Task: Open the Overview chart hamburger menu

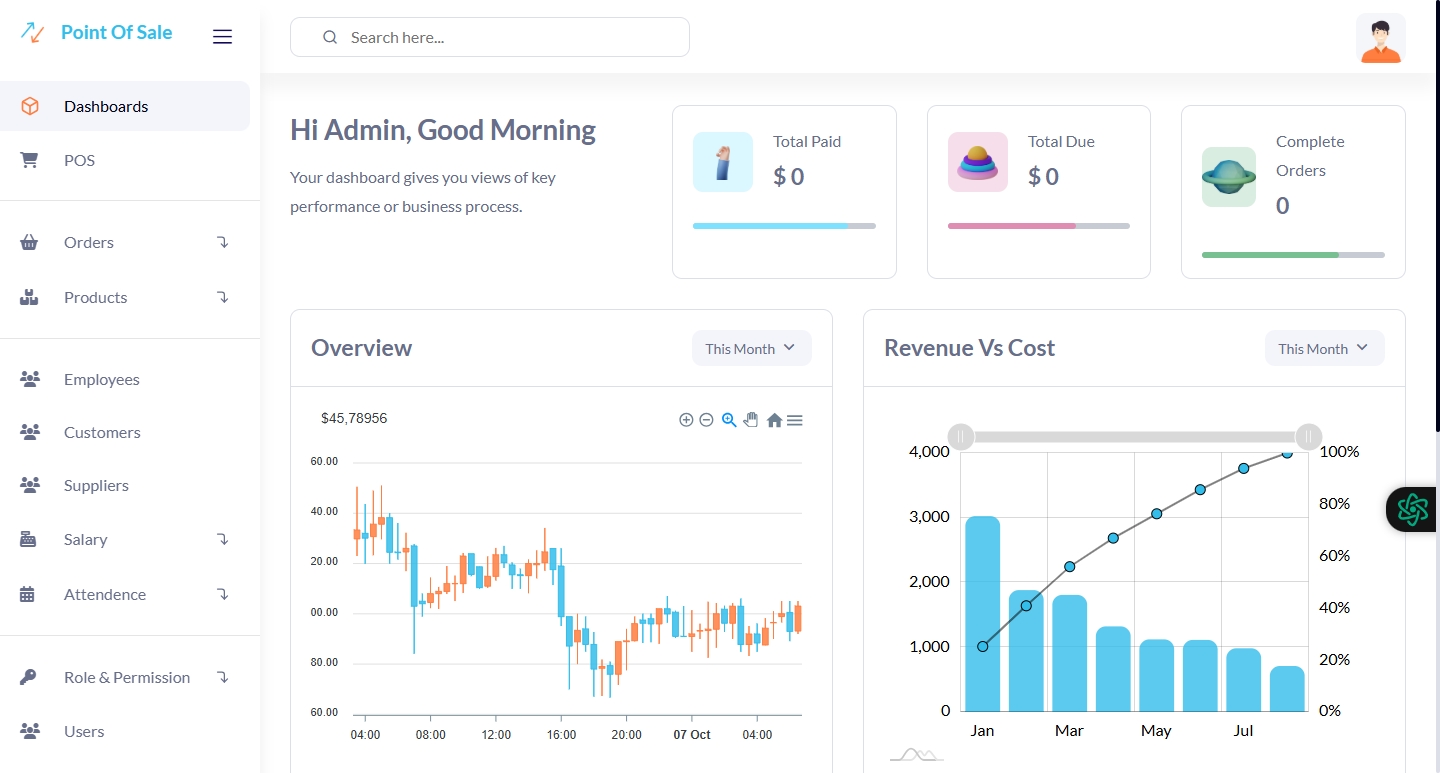Action: 795,421
